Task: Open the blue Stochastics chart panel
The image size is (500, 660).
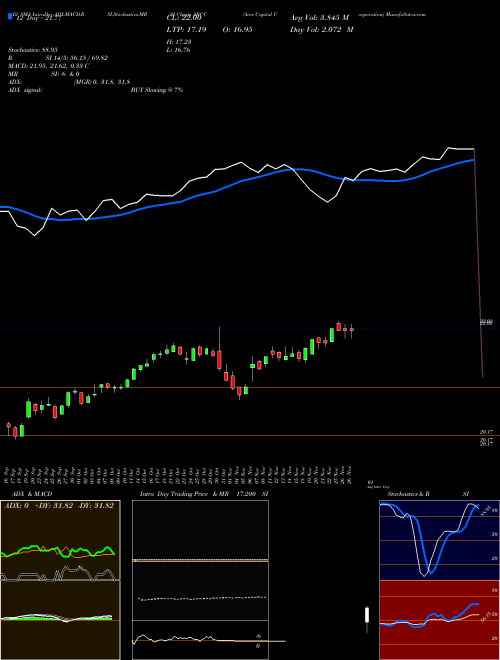Action: tap(439, 540)
